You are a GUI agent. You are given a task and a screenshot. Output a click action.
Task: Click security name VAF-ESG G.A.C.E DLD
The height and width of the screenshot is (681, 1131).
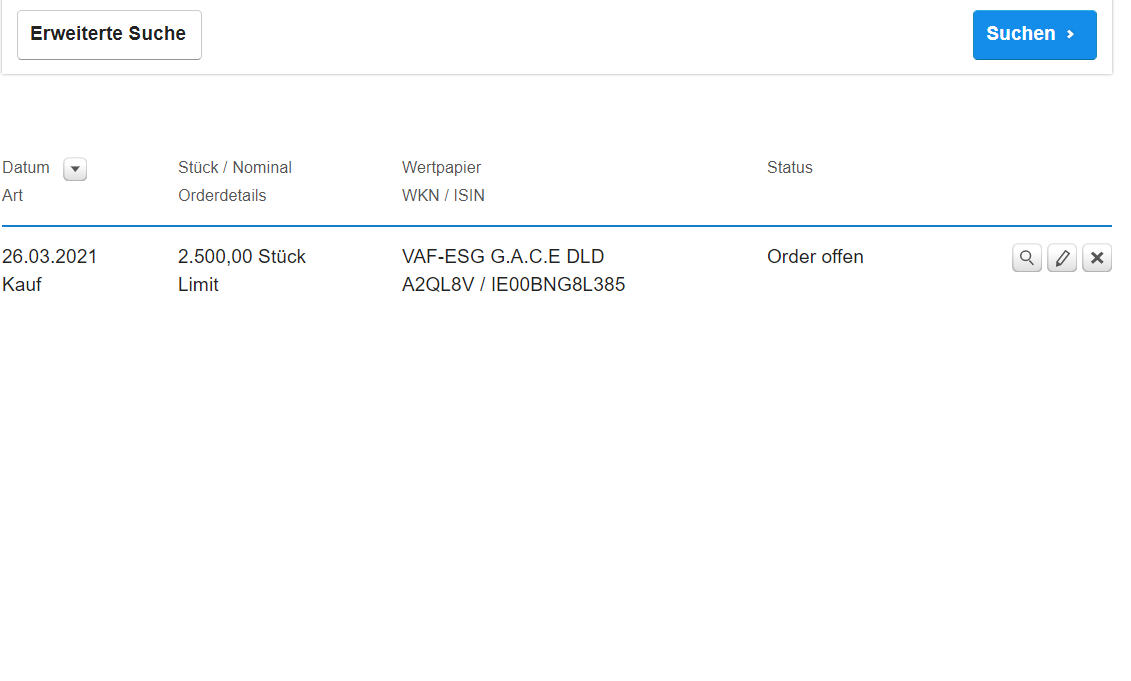tap(503, 257)
